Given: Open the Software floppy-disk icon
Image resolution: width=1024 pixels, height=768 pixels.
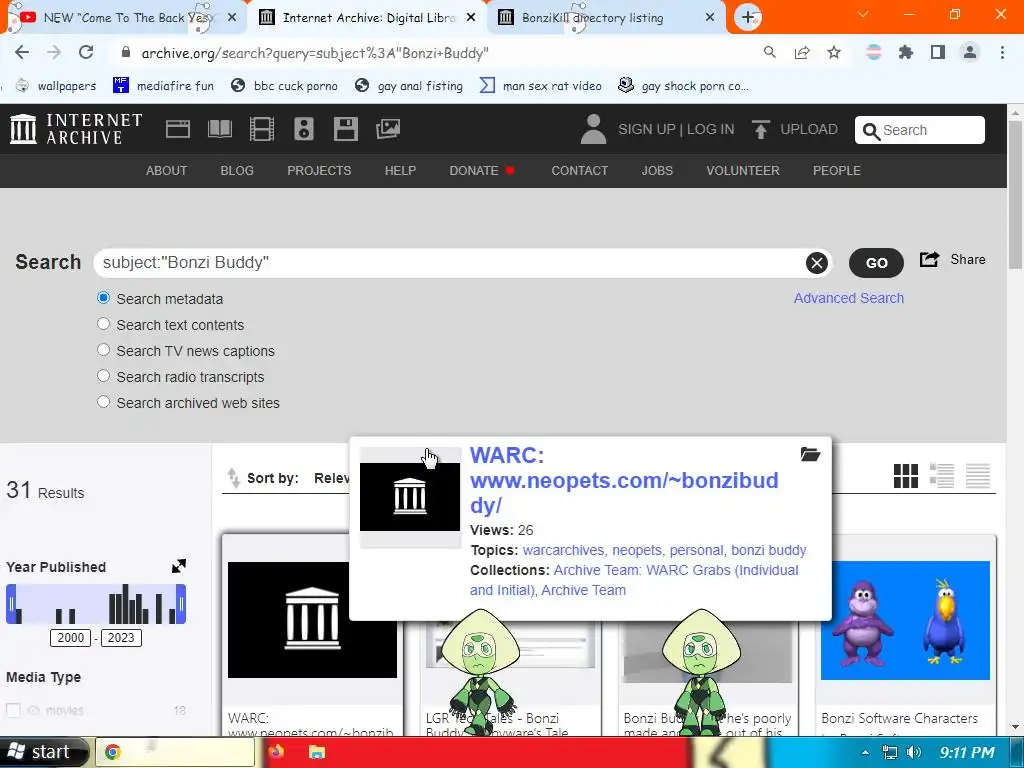Looking at the screenshot, I should coord(345,129).
